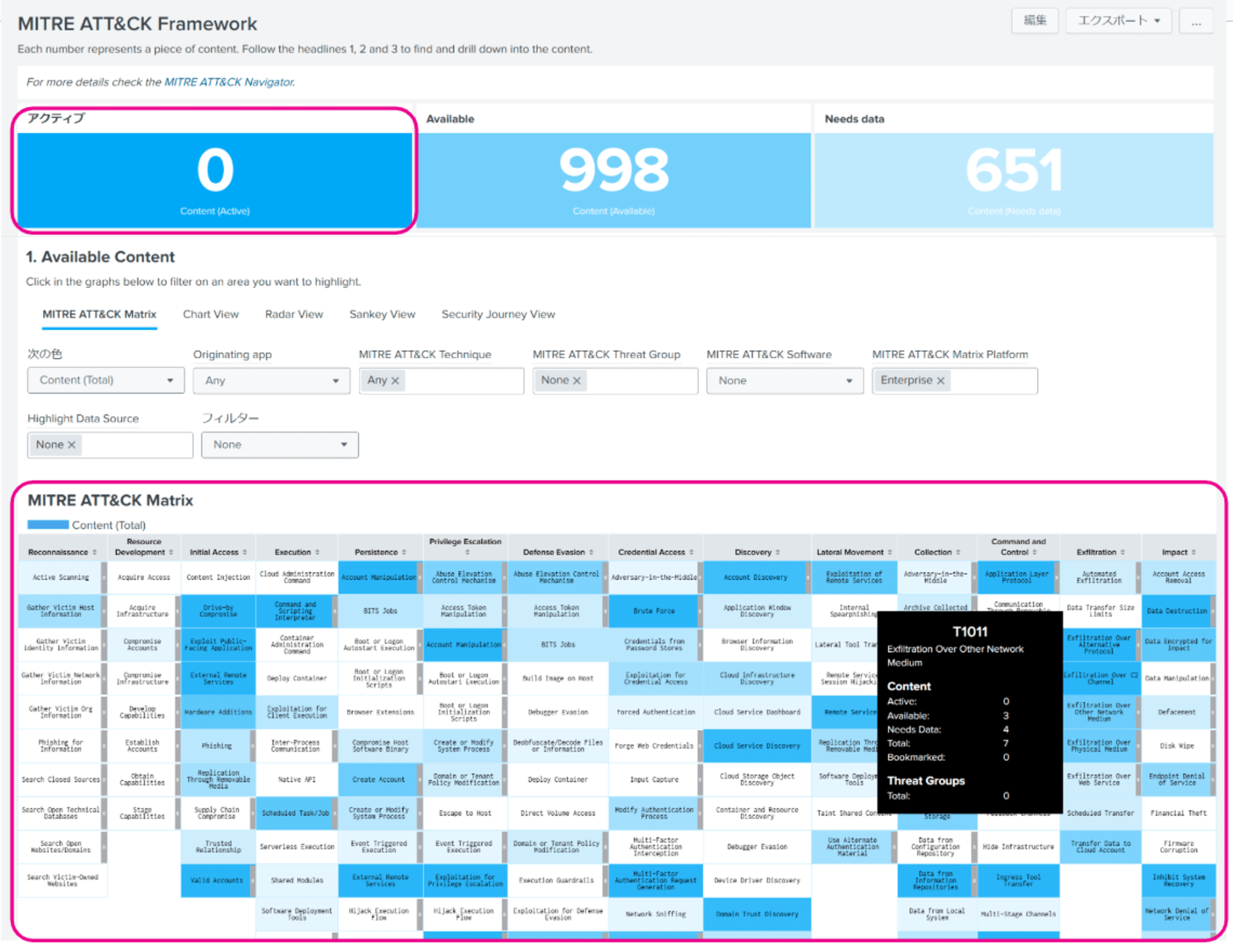This screenshot has width=1233, height=952.
Task: Click the Highlight Data Source input field
Action: [x=110, y=445]
